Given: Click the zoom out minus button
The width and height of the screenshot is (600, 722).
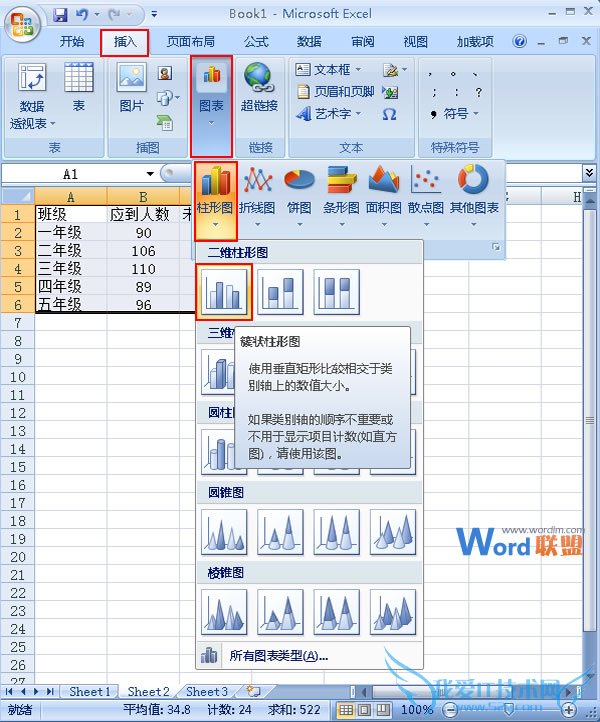Looking at the screenshot, I should tap(450, 710).
